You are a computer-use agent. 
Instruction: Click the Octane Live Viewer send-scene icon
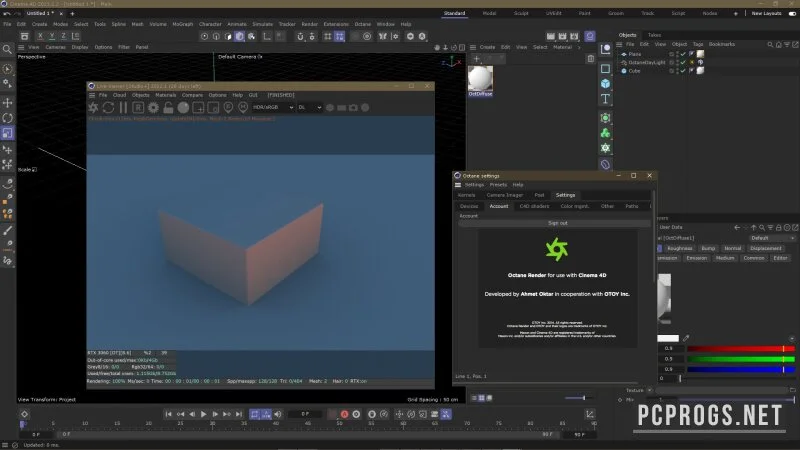[x=93, y=108]
